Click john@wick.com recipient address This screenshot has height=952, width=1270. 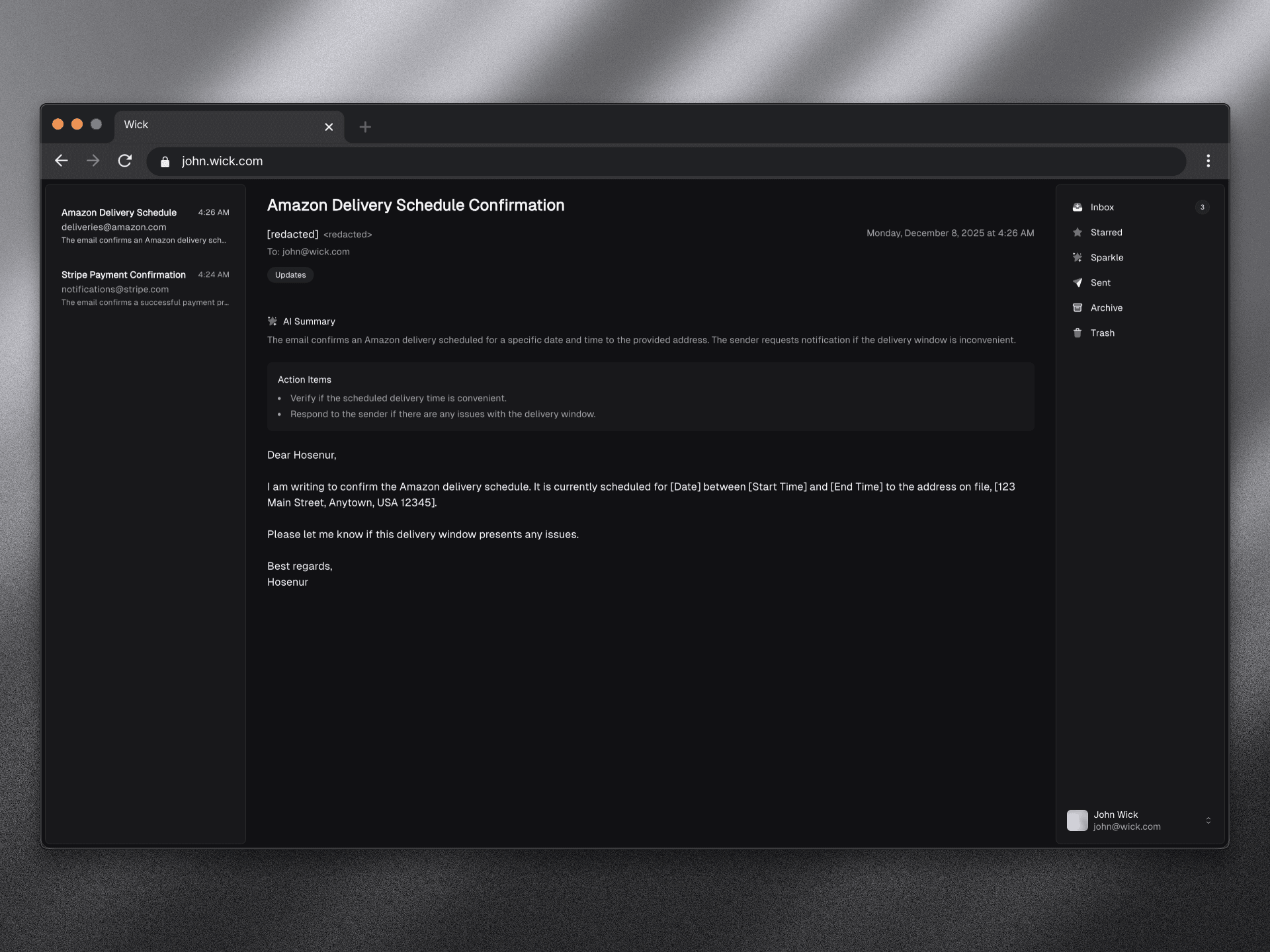coord(316,251)
